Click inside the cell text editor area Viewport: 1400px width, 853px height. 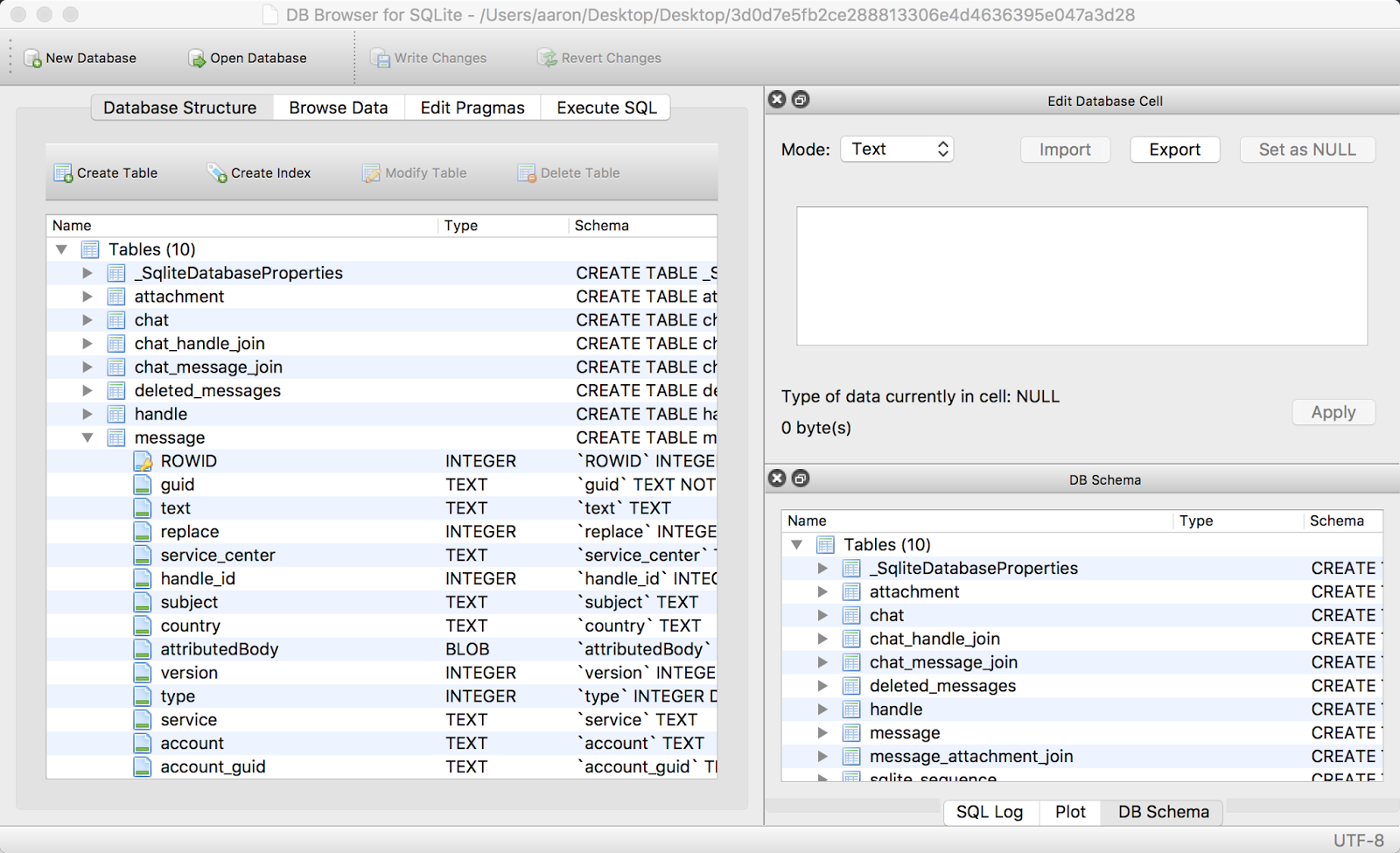[1081, 276]
